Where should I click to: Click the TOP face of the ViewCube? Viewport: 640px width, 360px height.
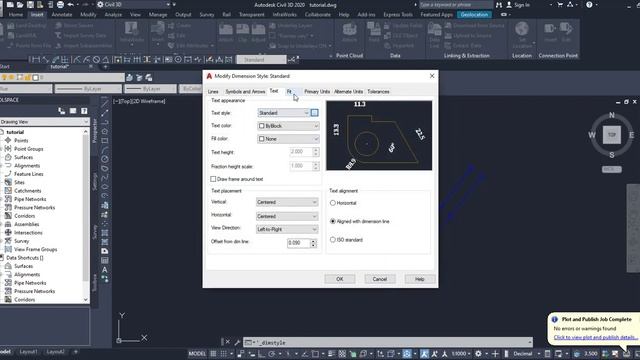[611, 135]
